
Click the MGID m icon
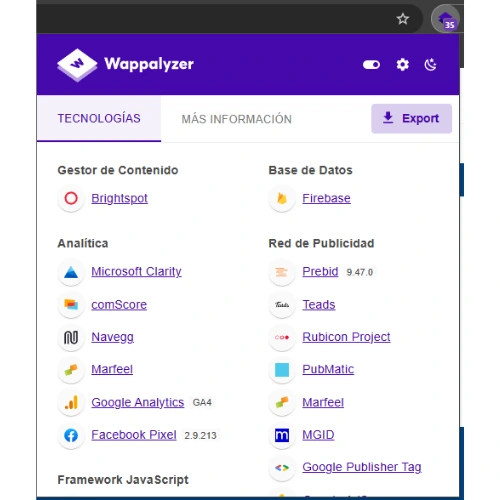click(x=282, y=435)
